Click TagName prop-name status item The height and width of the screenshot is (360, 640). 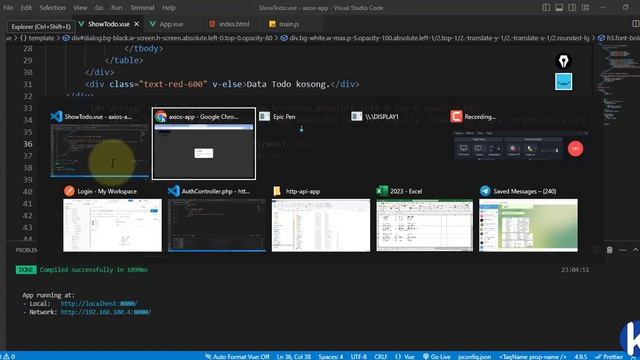click(x=532, y=356)
